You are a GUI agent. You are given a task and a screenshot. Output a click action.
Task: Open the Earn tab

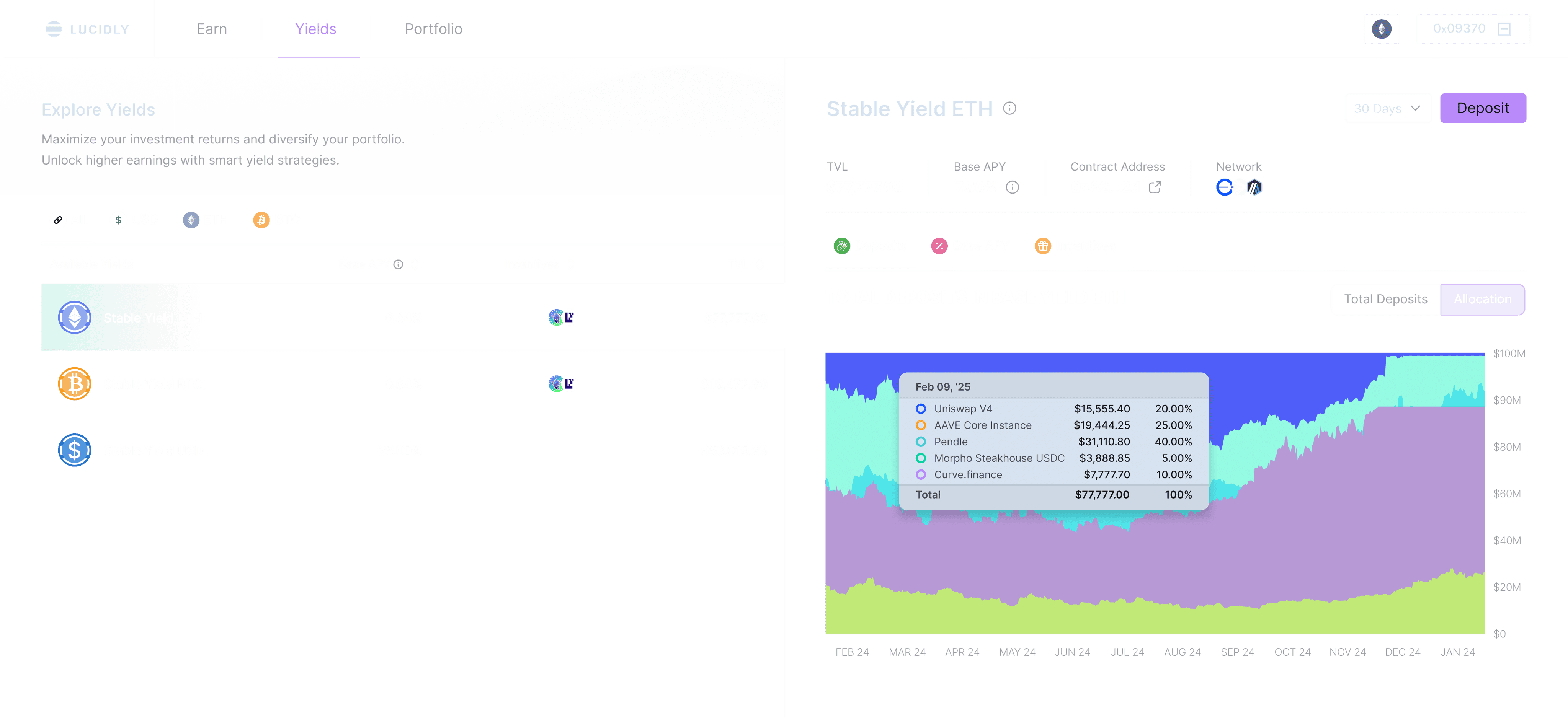(x=212, y=29)
